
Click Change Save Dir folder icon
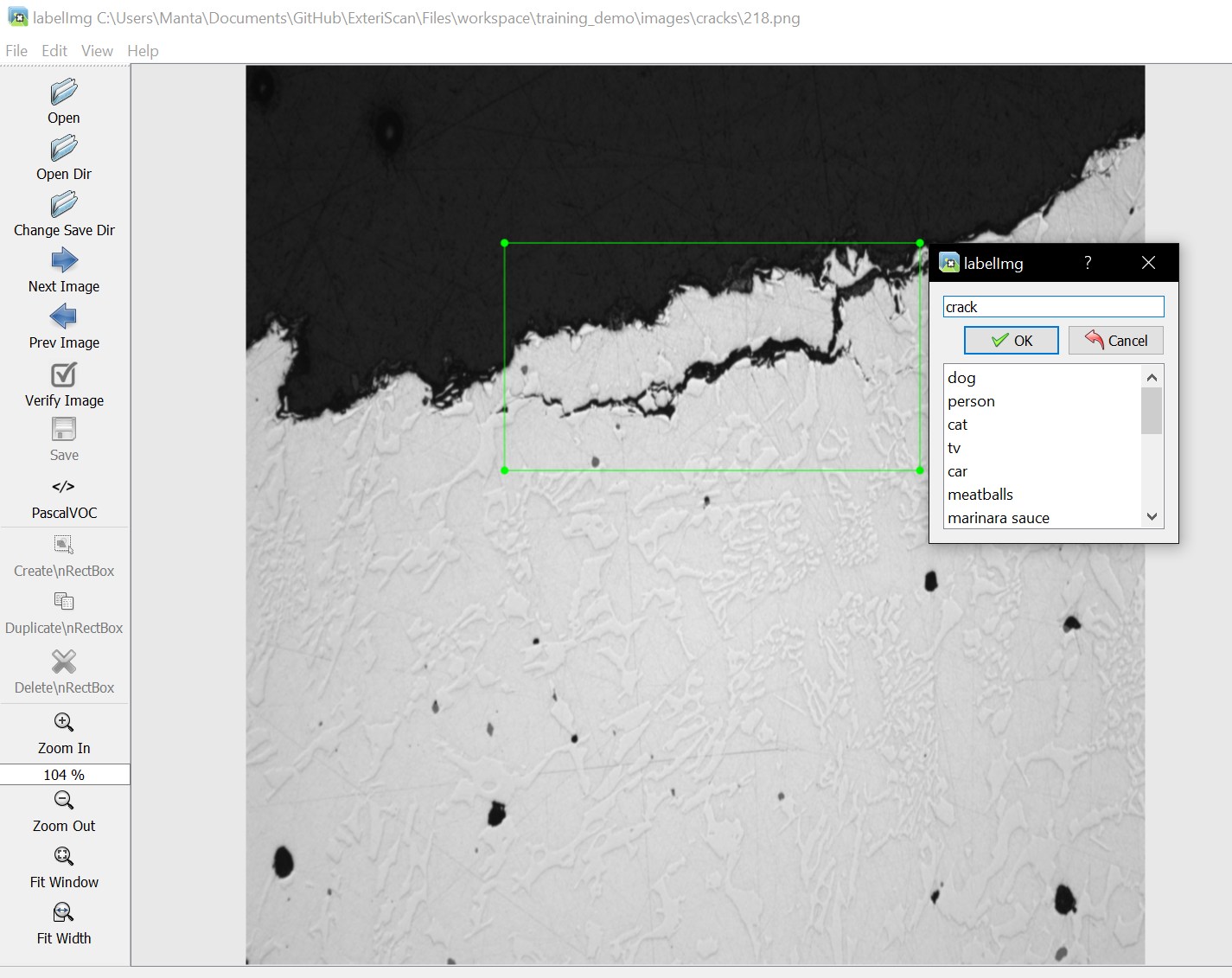pyautogui.click(x=64, y=204)
